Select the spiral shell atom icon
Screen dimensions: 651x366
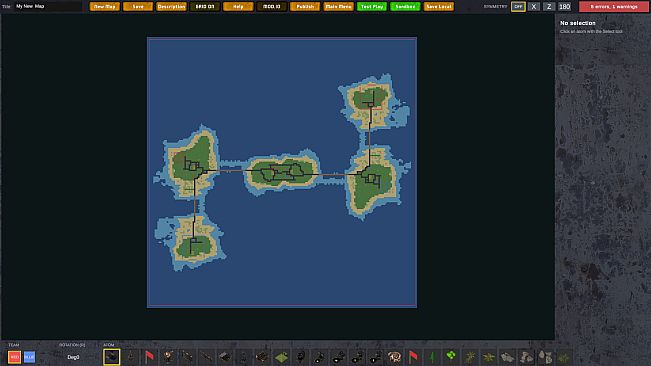pos(394,357)
